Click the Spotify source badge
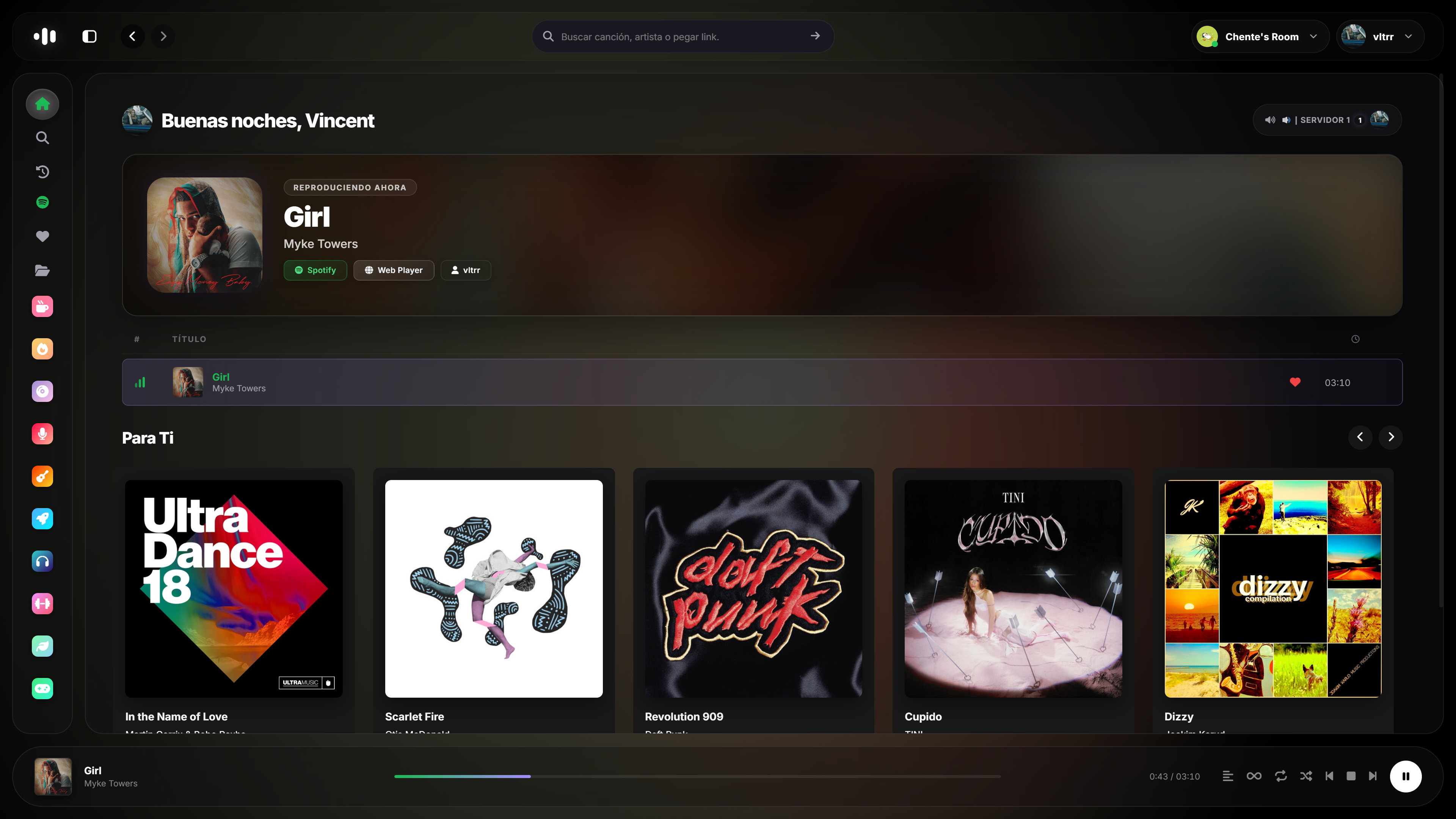 pos(315,270)
